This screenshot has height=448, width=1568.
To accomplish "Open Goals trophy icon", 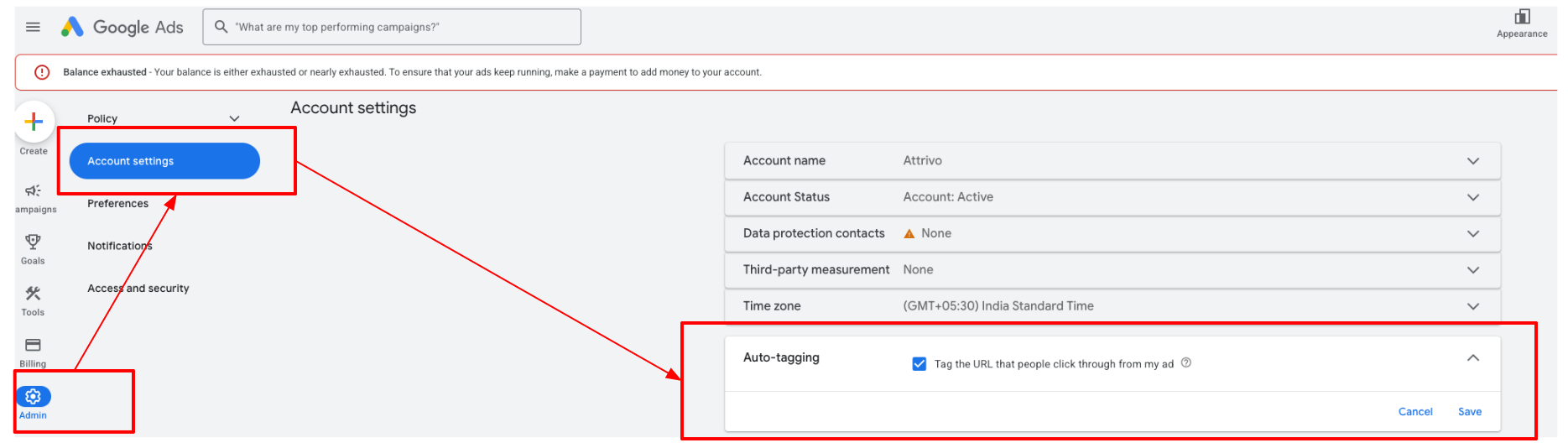I will [33, 242].
